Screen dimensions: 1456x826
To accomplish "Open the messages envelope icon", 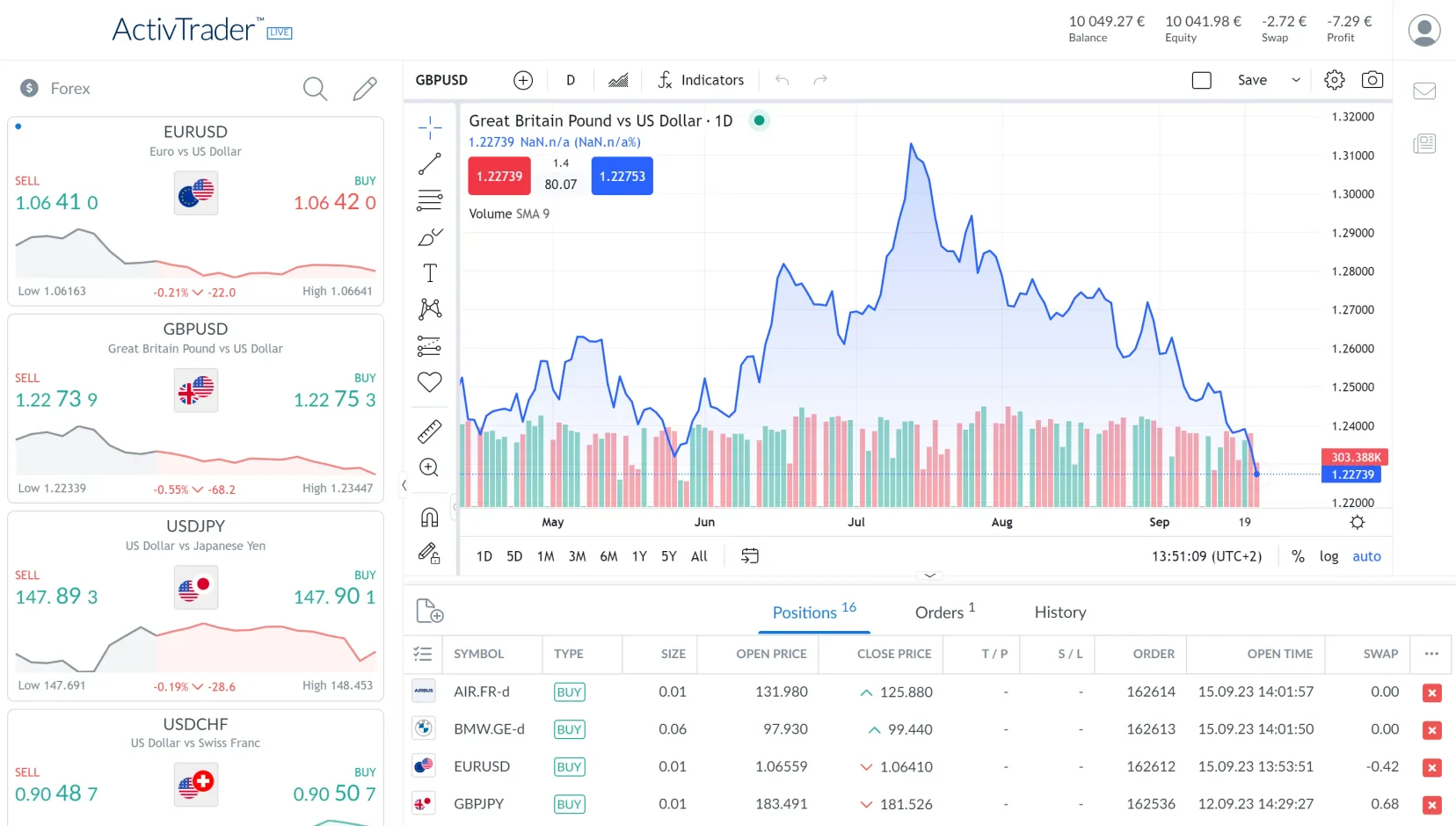I will [1424, 91].
